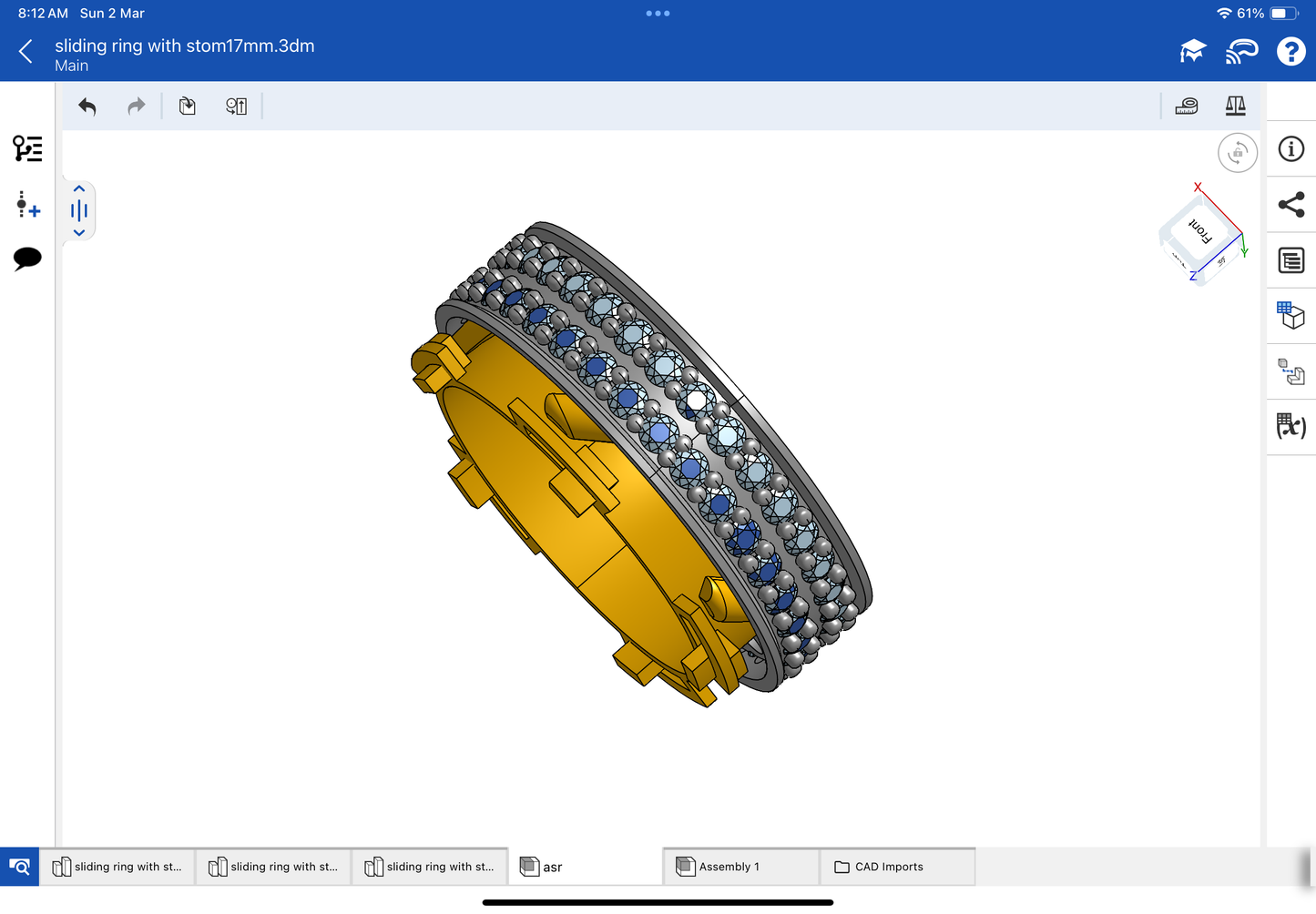Image resolution: width=1316 pixels, height=914 pixels.
Task: Tap the three-dot multitasking menu
Action: (658, 14)
